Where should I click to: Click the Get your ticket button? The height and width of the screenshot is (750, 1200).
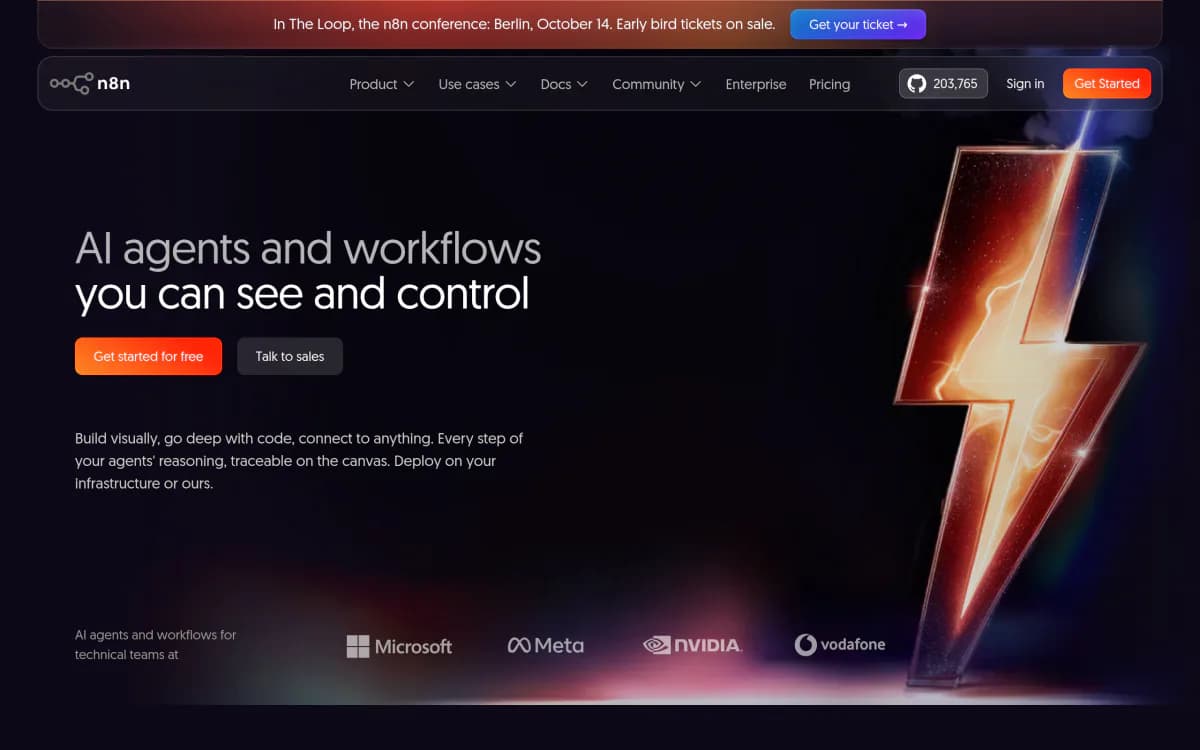(858, 24)
